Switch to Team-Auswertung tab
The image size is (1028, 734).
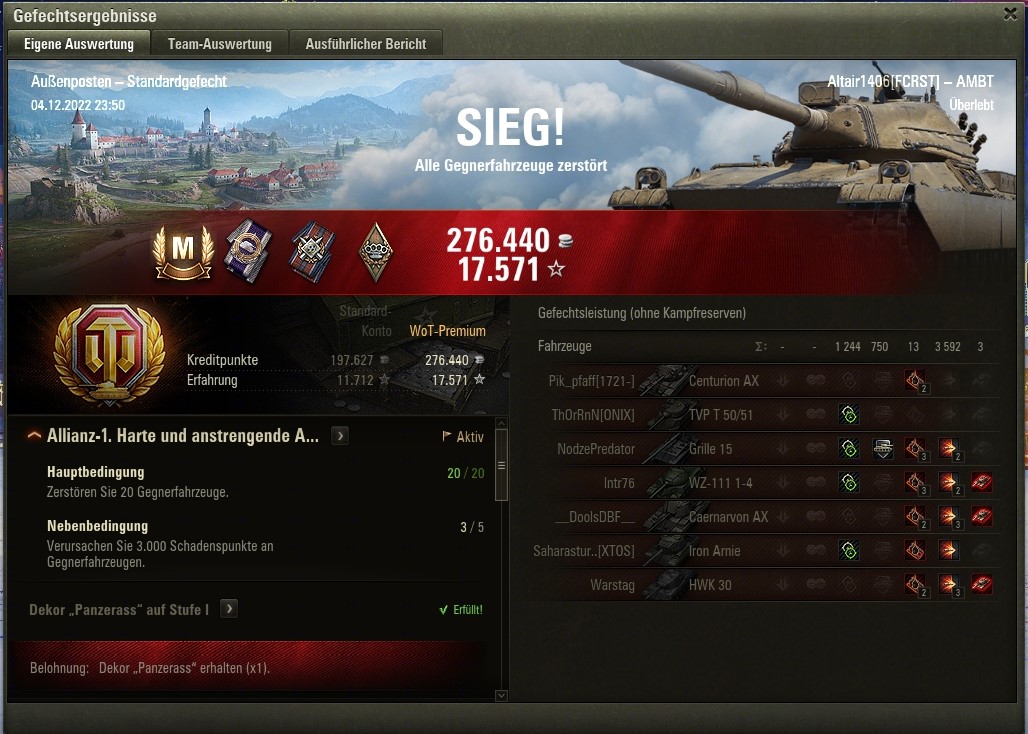click(220, 44)
